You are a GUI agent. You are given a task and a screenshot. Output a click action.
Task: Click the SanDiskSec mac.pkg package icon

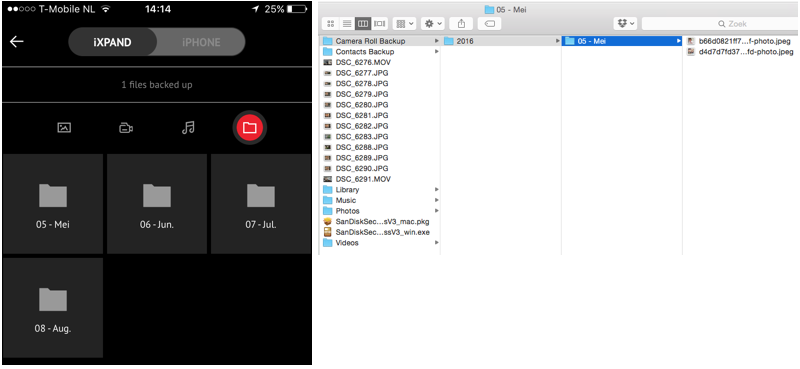point(328,222)
